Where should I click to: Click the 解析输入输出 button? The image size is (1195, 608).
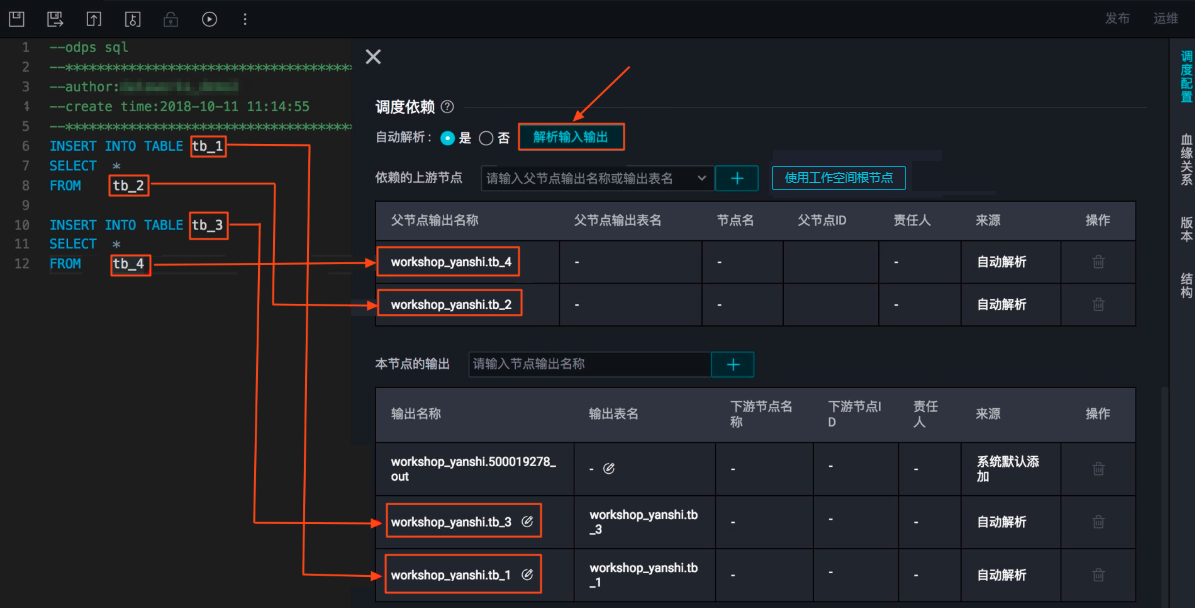(x=571, y=137)
